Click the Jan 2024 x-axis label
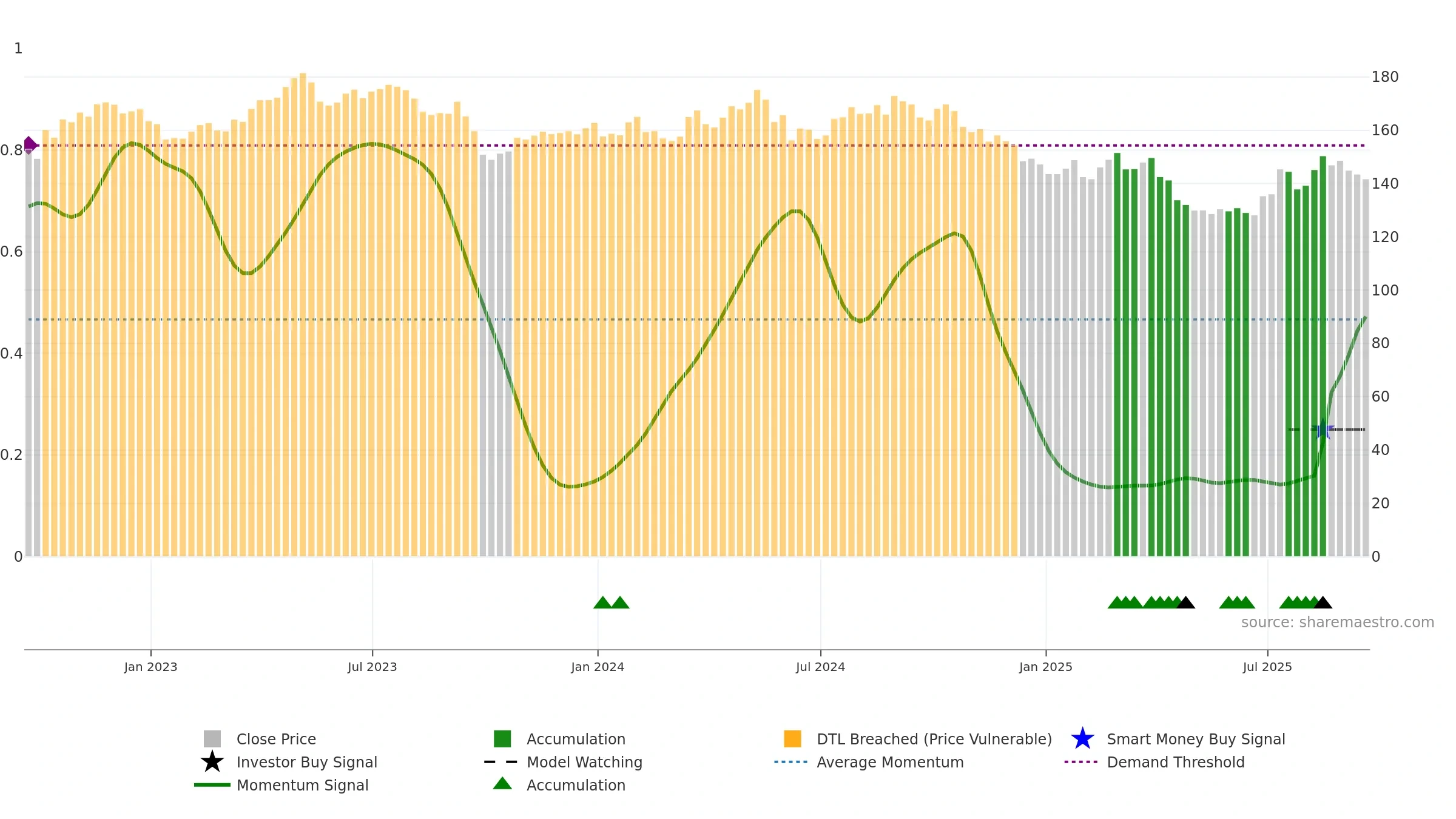Image resolution: width=1456 pixels, height=819 pixels. tap(598, 667)
